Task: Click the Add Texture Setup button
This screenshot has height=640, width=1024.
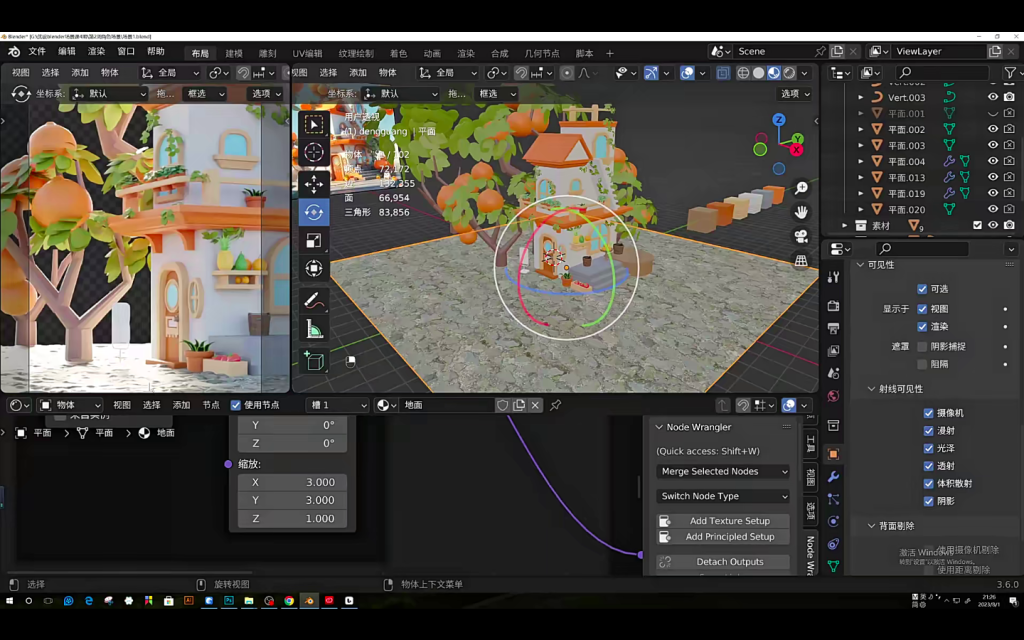Action: coord(729,521)
